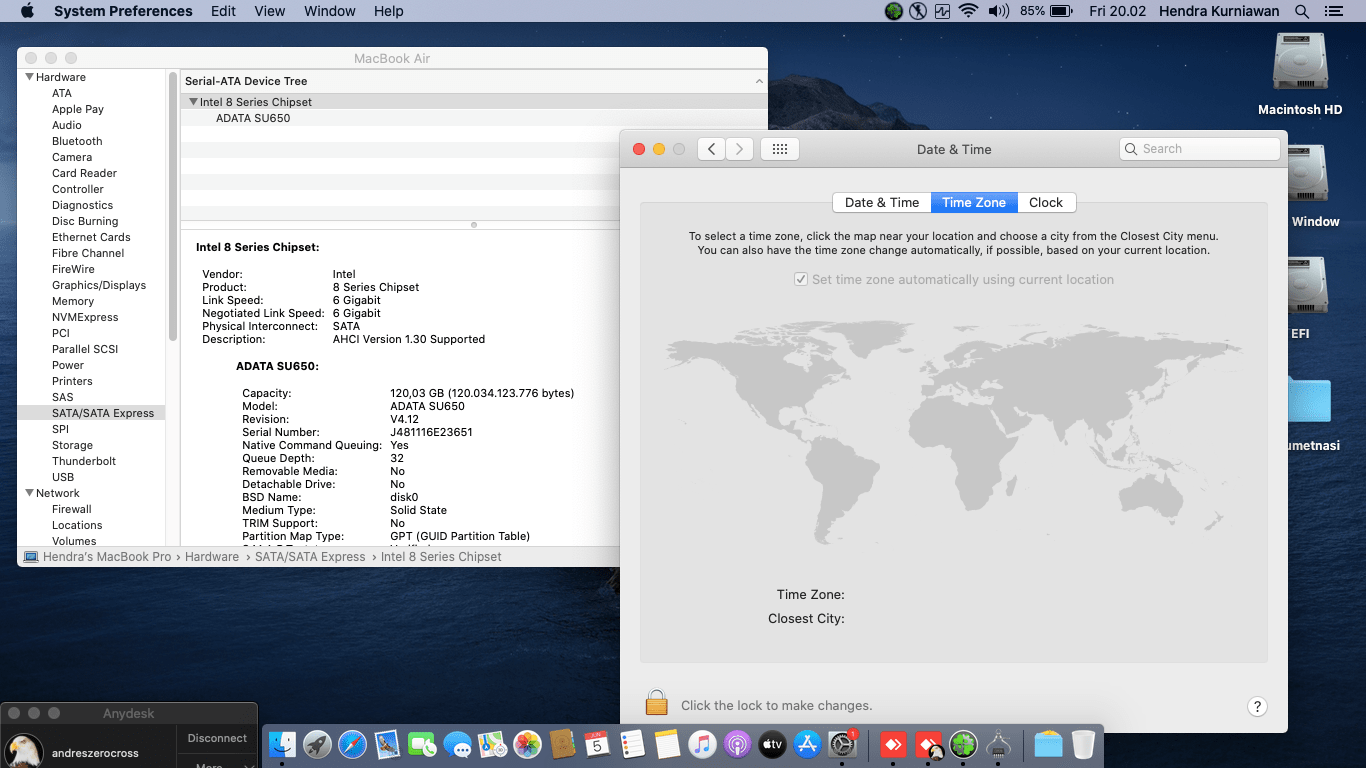Viewport: 1366px width, 768px height.
Task: Open Messages from the Dock
Action: 458,744
